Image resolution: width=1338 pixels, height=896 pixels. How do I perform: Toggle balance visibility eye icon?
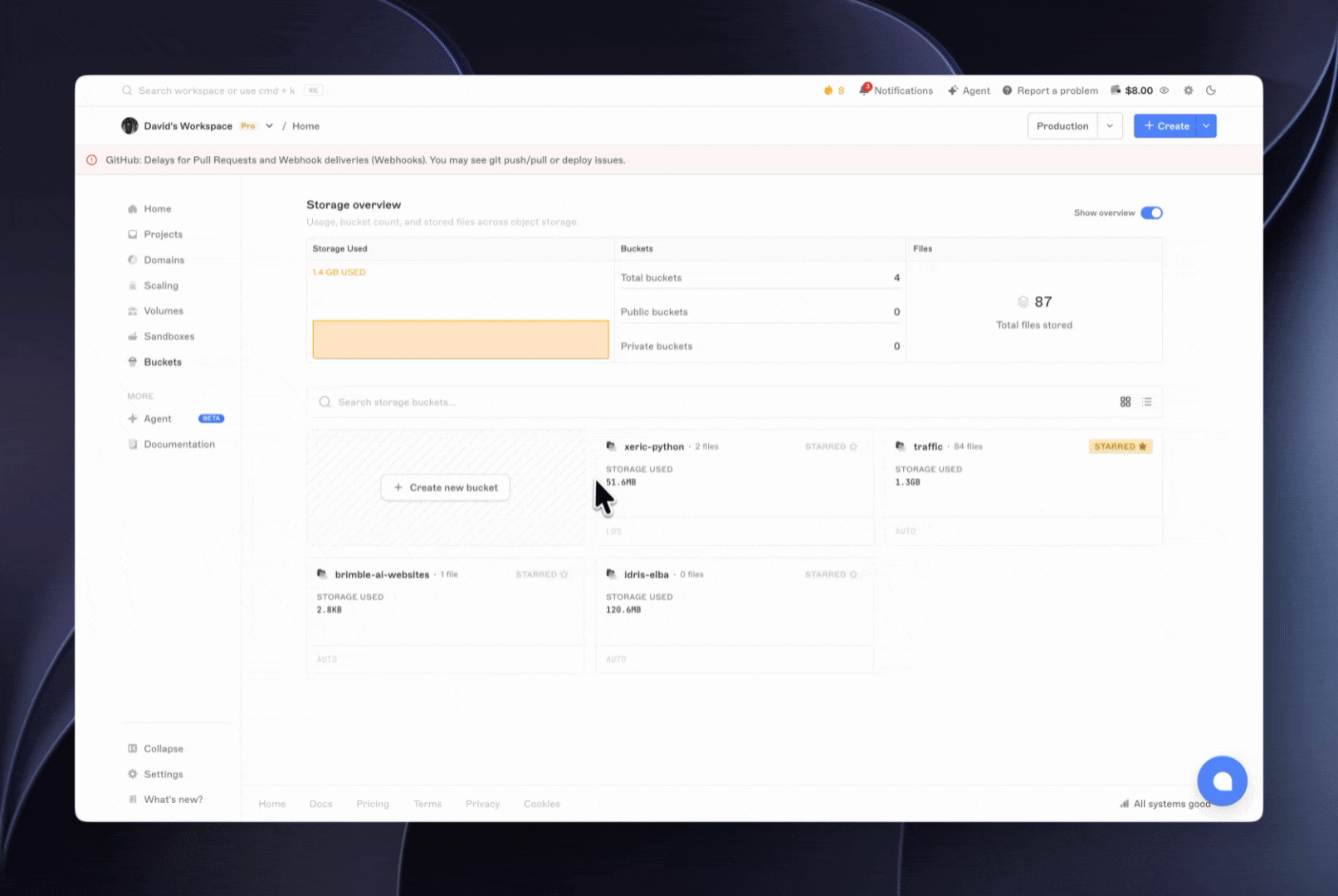1165,90
